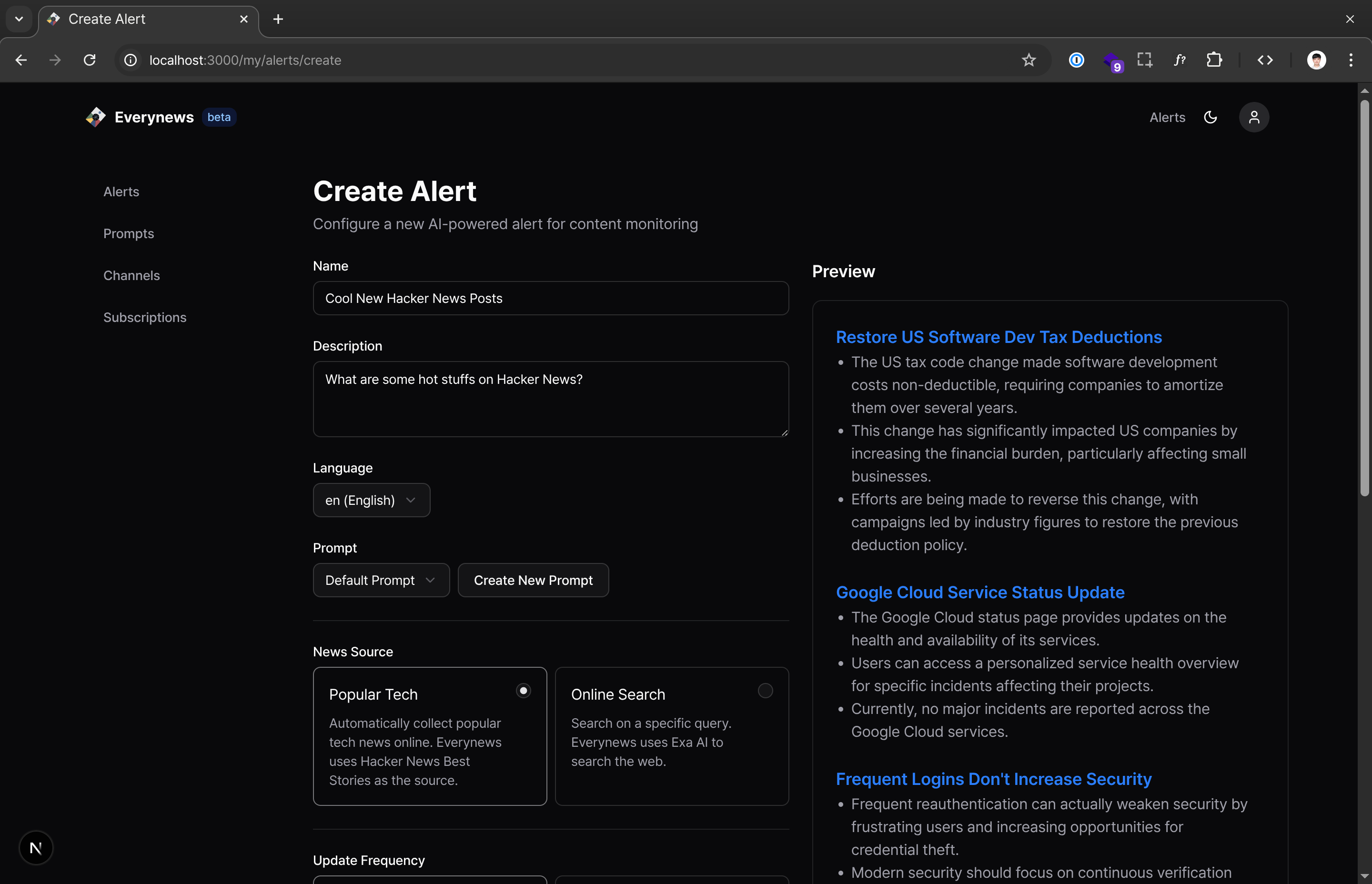Reload the page
The image size is (1372, 884).
coord(90,60)
